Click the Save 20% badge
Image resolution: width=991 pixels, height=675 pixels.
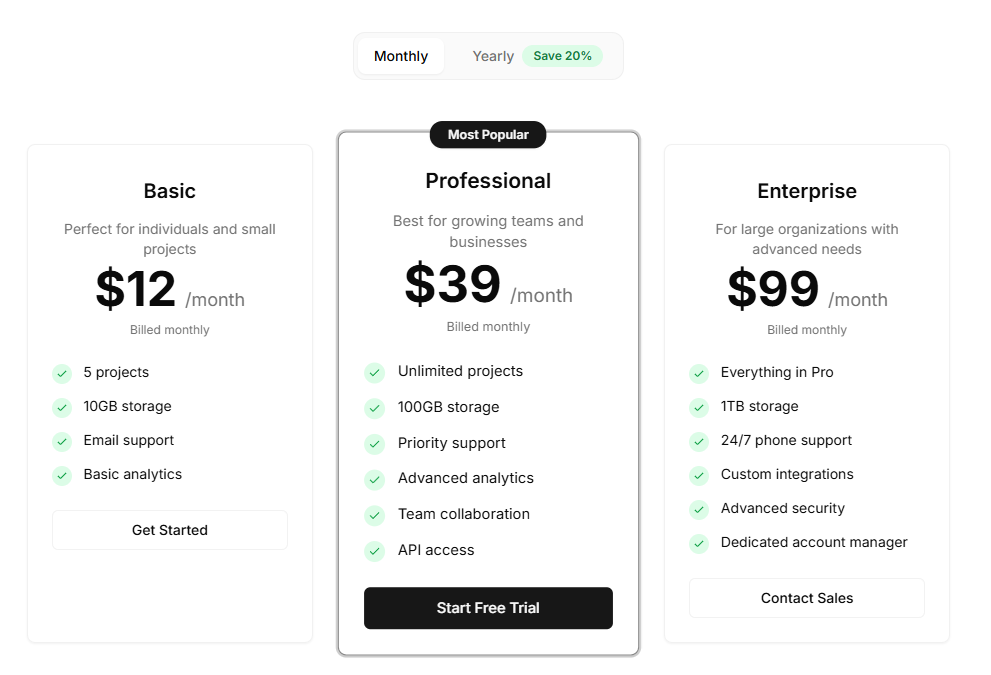tap(562, 56)
